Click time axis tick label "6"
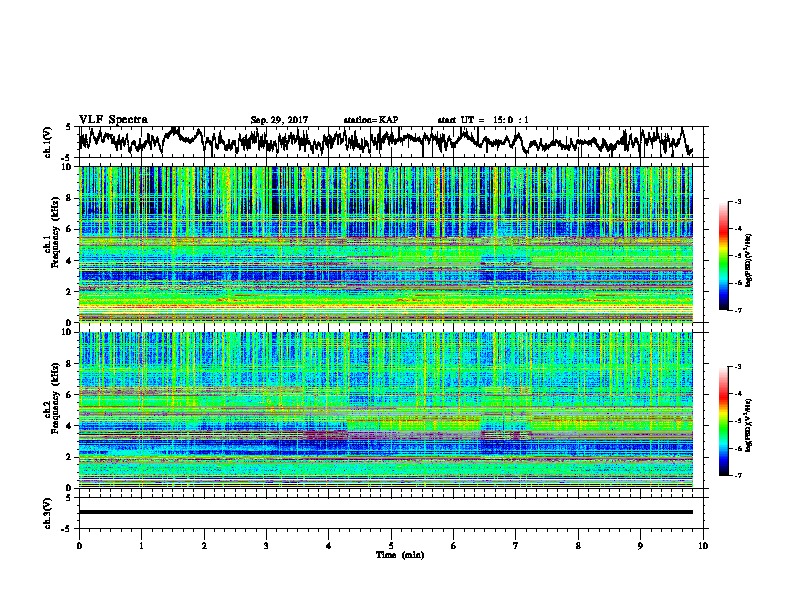Screen dimensions: 792x612 coord(454,546)
